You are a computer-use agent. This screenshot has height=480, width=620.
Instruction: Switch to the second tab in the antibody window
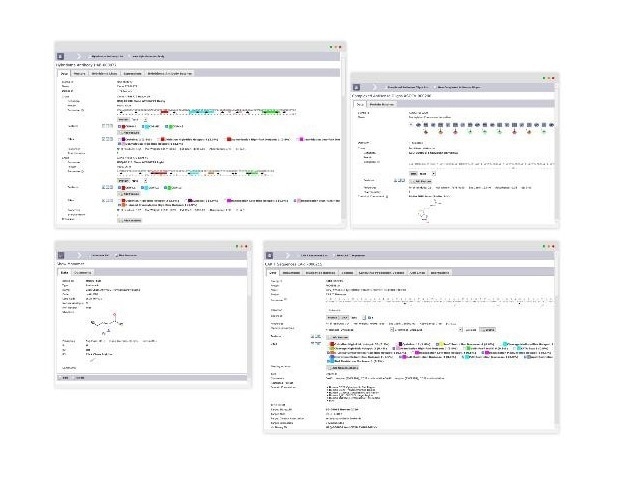80,73
